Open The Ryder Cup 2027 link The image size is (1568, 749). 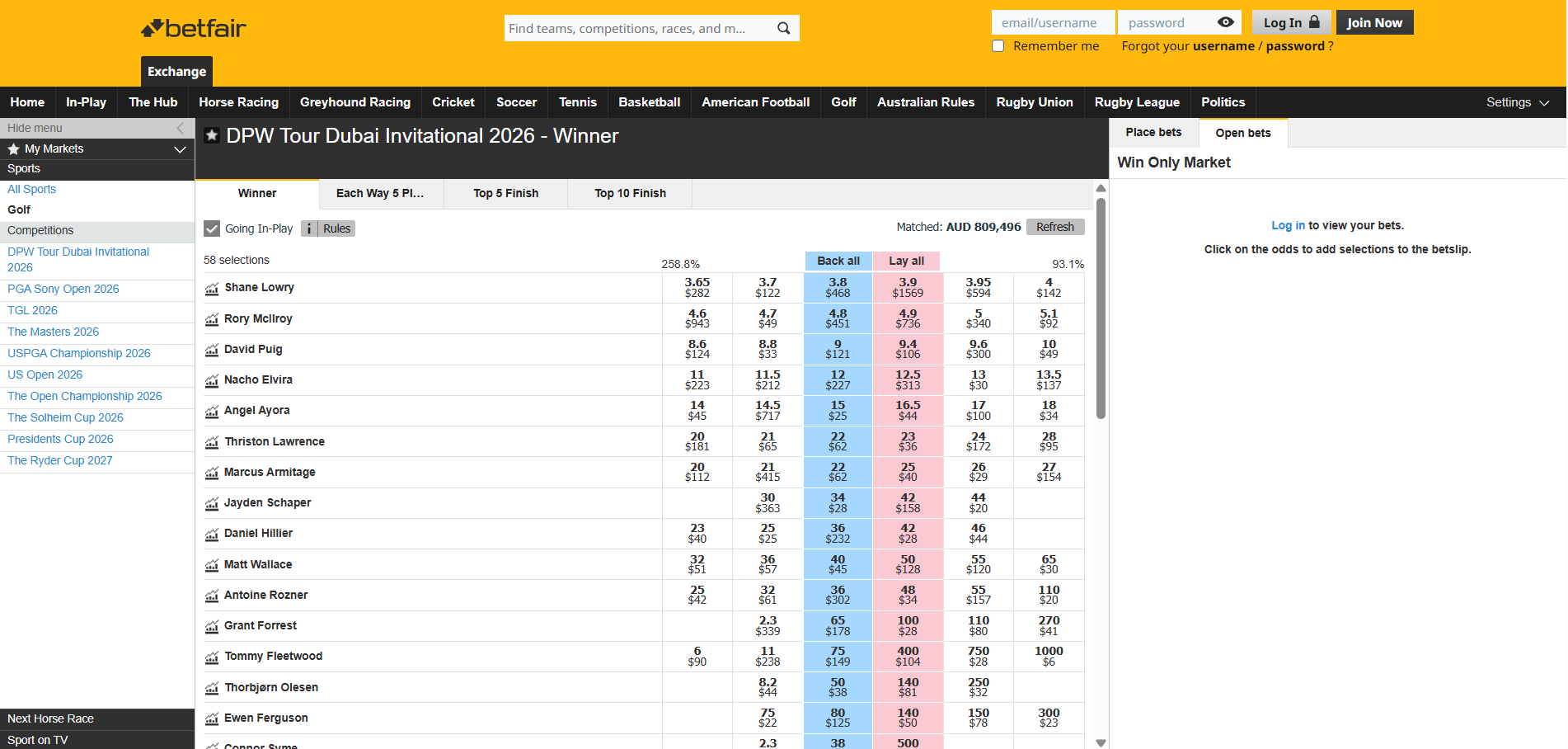click(x=60, y=460)
